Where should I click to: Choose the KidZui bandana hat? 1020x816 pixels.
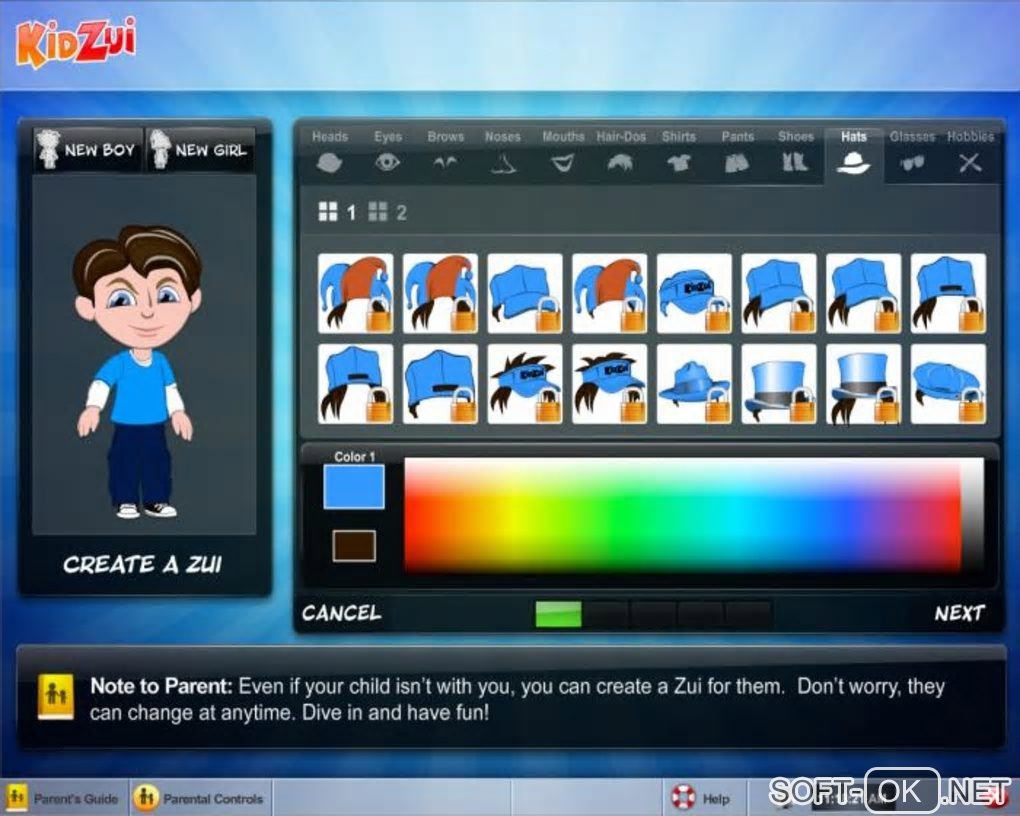click(694, 293)
